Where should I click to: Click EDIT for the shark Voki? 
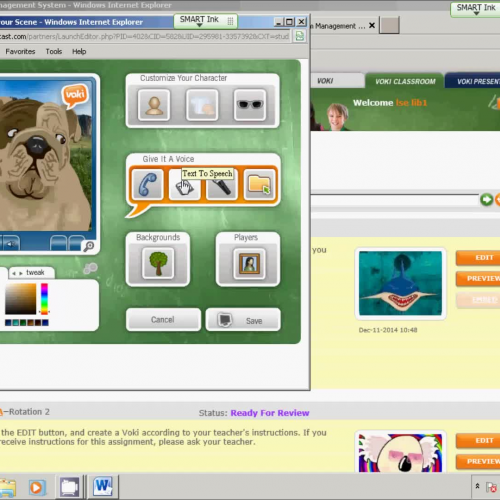point(478,258)
